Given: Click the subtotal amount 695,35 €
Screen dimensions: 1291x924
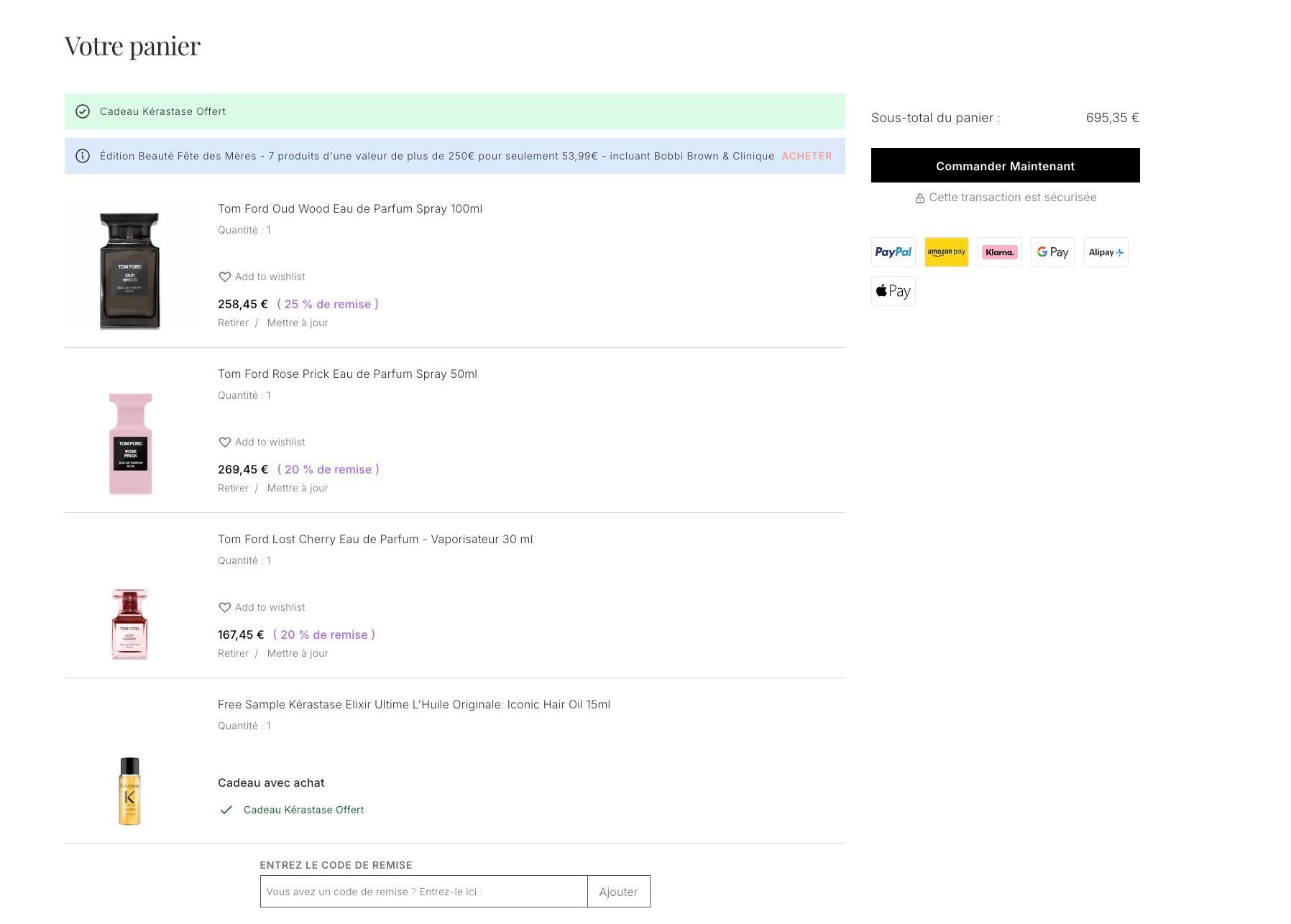Looking at the screenshot, I should coord(1113,117).
